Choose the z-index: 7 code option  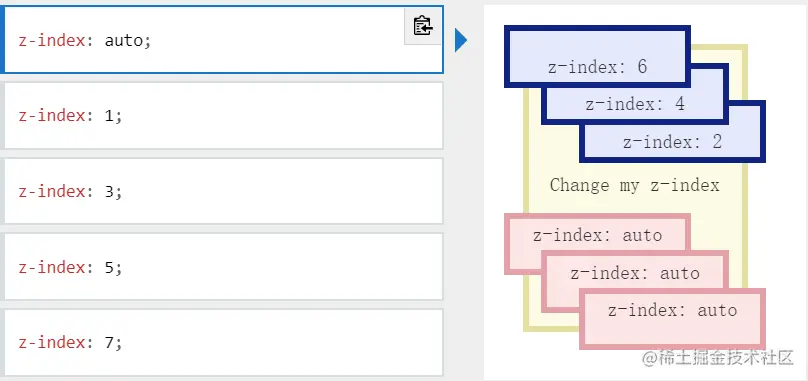[x=223, y=342]
